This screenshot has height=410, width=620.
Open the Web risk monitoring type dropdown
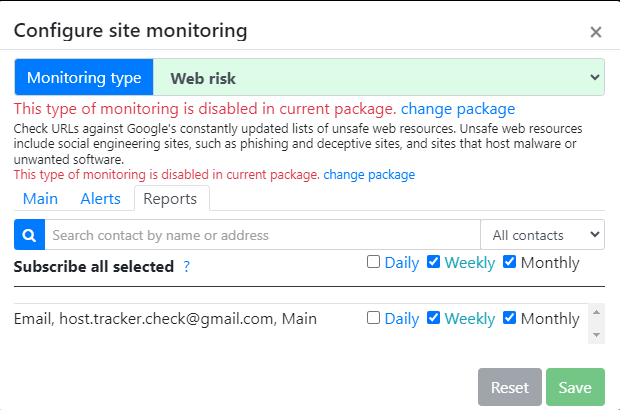[378, 77]
